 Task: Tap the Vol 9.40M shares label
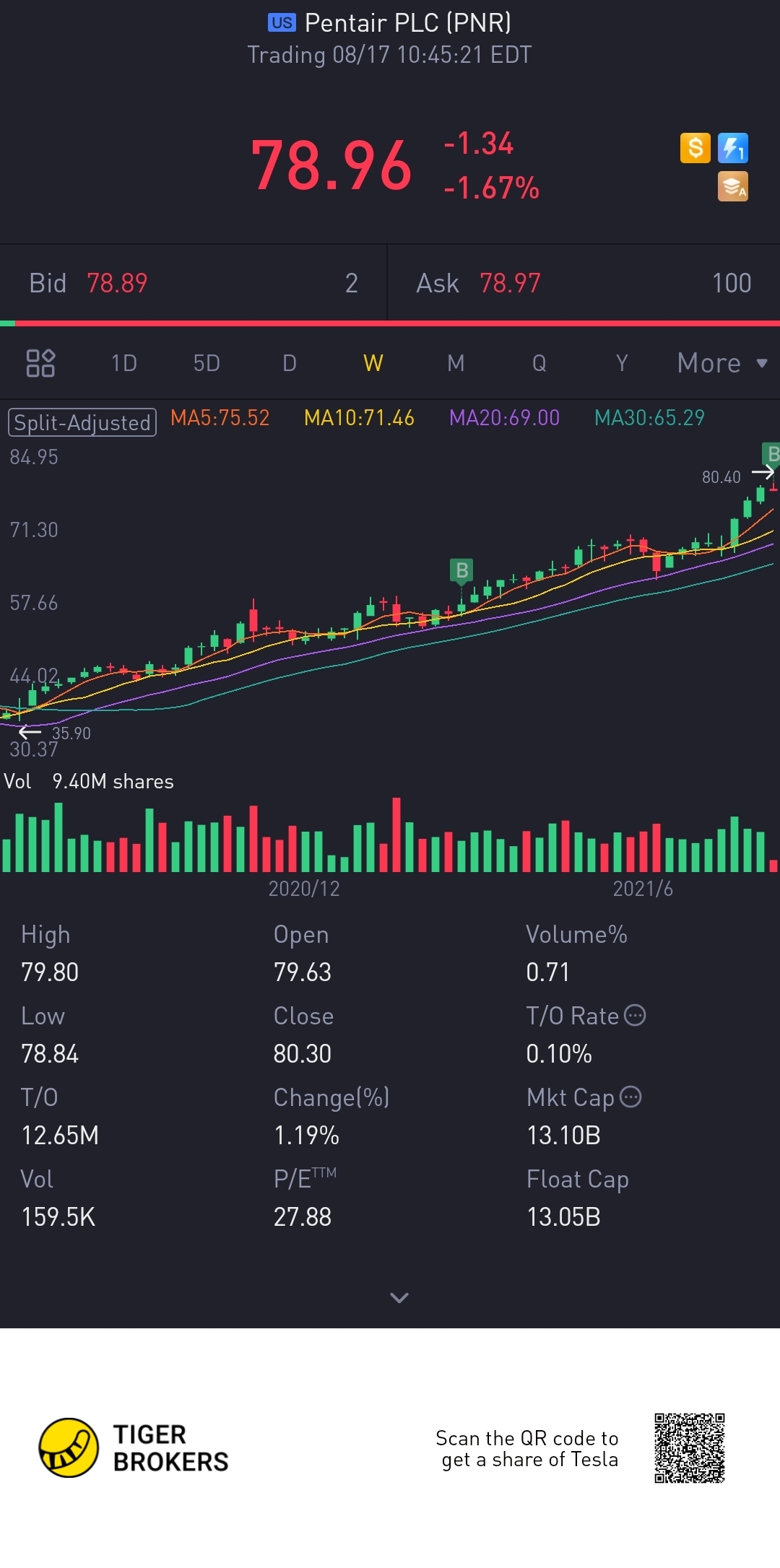[89, 782]
